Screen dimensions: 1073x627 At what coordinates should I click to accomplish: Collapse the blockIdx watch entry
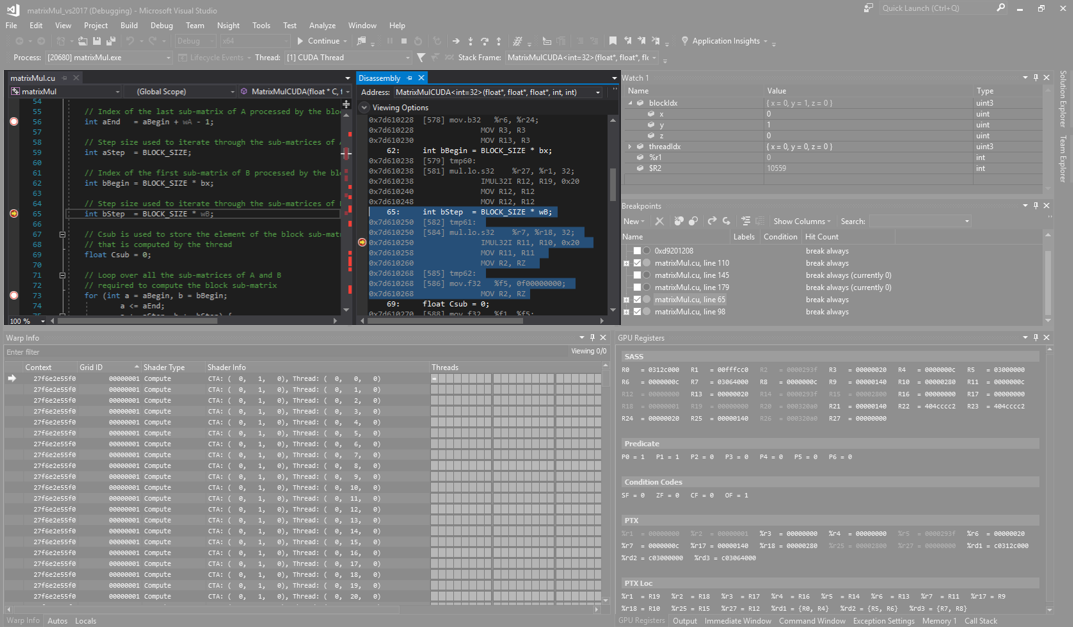pyautogui.click(x=630, y=103)
